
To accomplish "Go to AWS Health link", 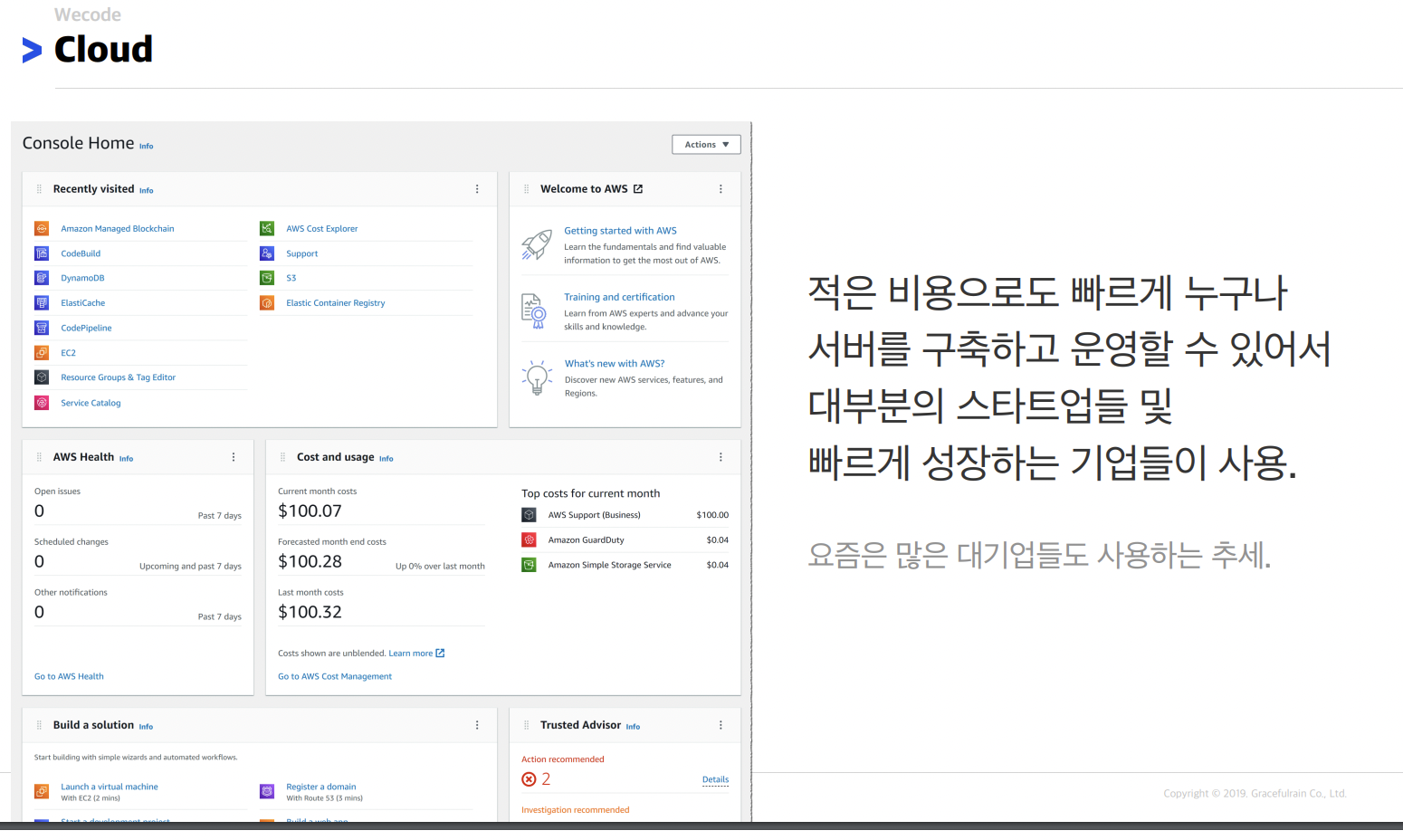I will (x=69, y=676).
